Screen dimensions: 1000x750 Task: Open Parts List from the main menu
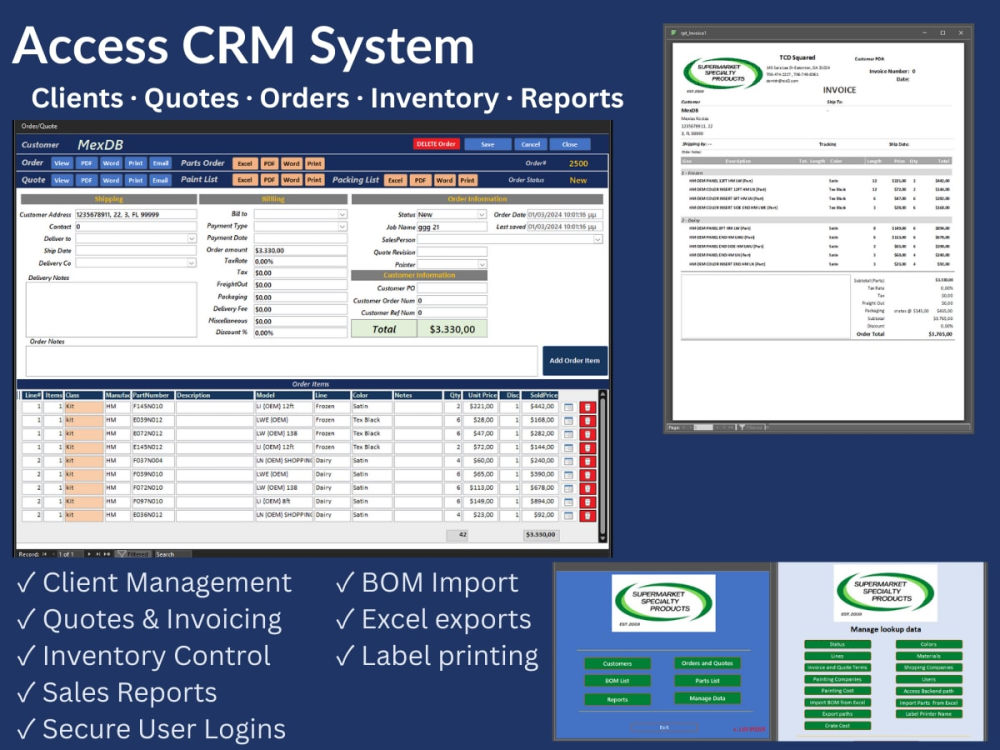pos(707,681)
